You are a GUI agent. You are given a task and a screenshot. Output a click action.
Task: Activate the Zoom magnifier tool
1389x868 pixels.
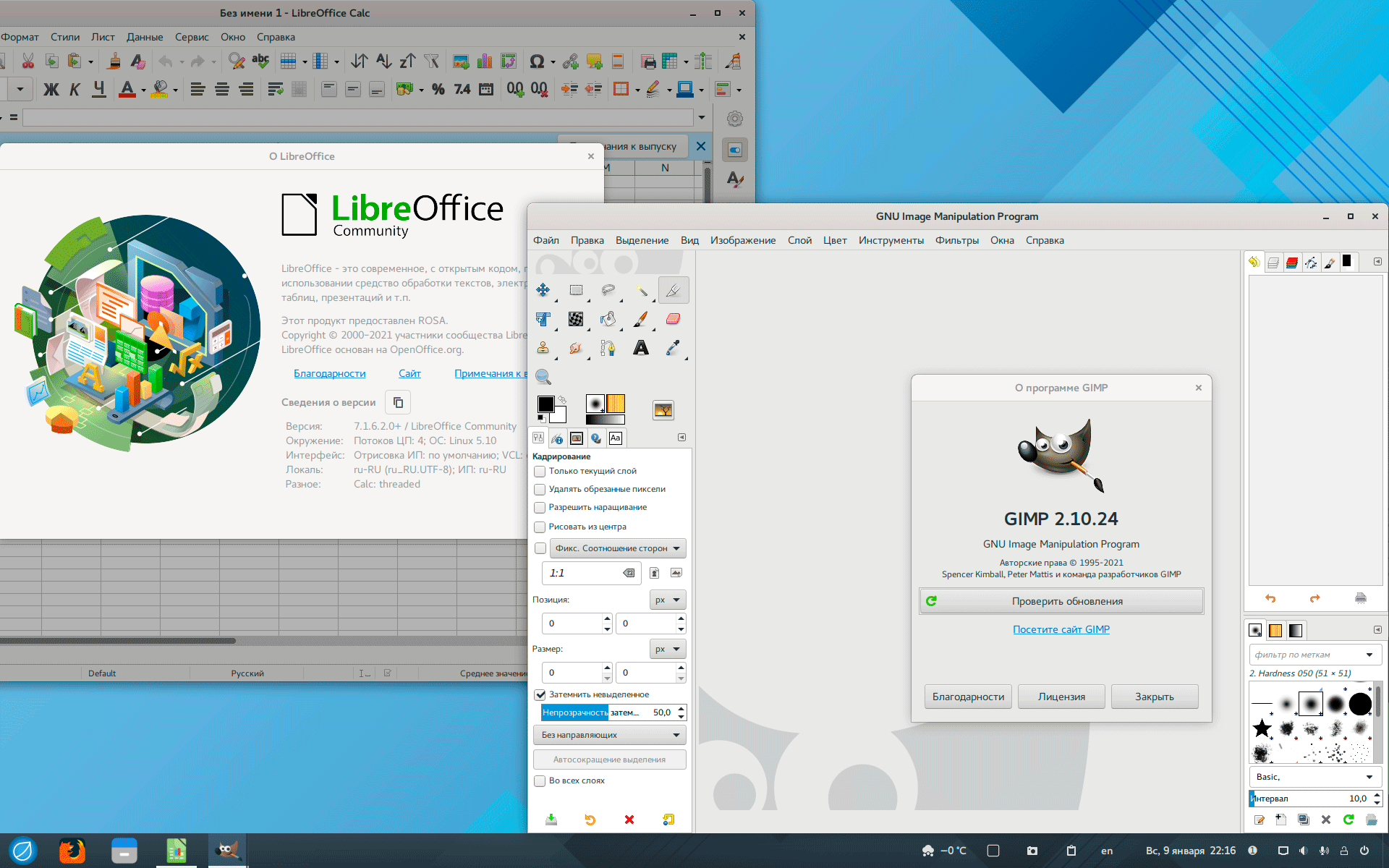point(543,377)
